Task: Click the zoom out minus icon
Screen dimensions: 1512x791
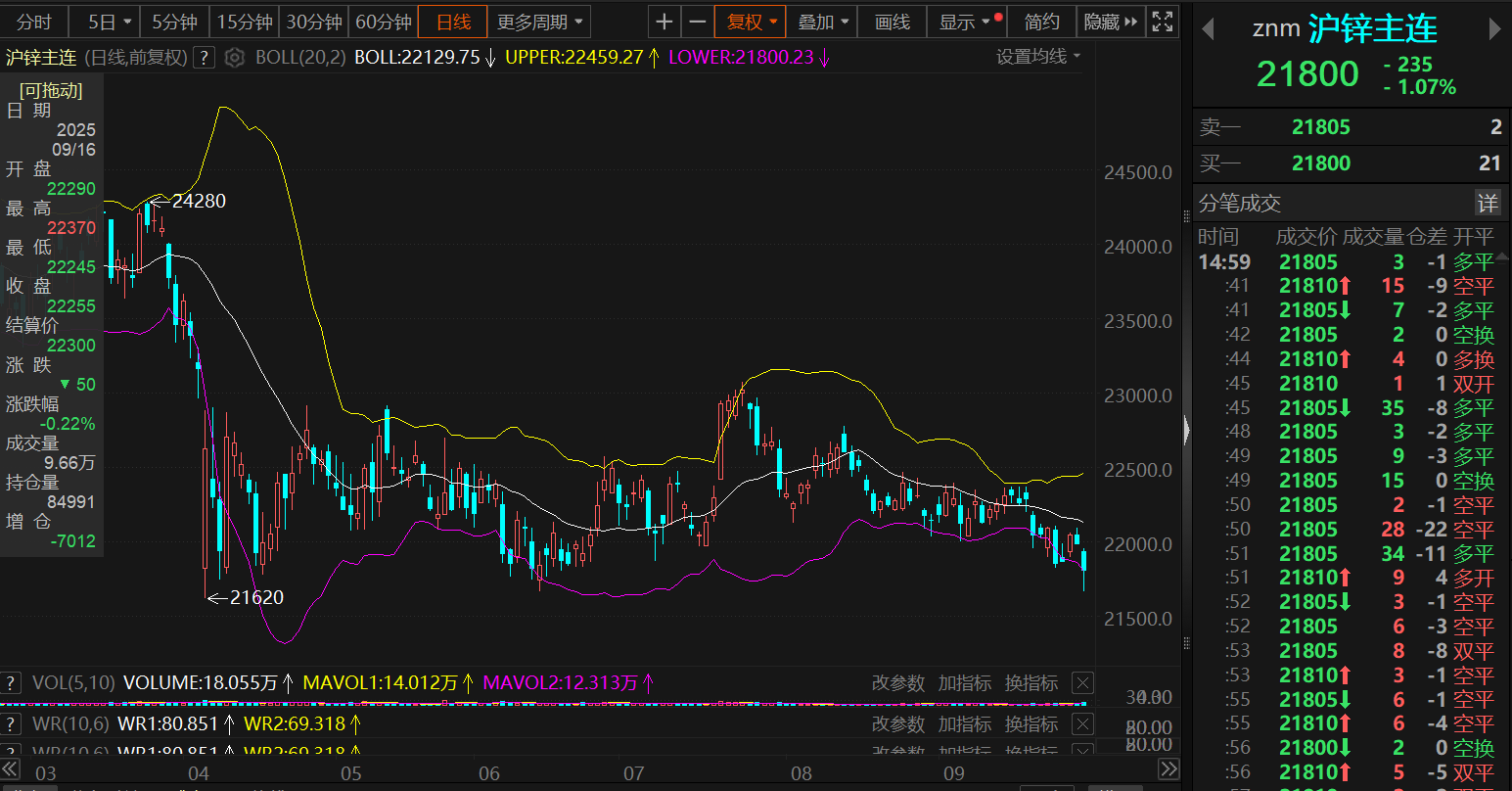Action: tap(697, 22)
